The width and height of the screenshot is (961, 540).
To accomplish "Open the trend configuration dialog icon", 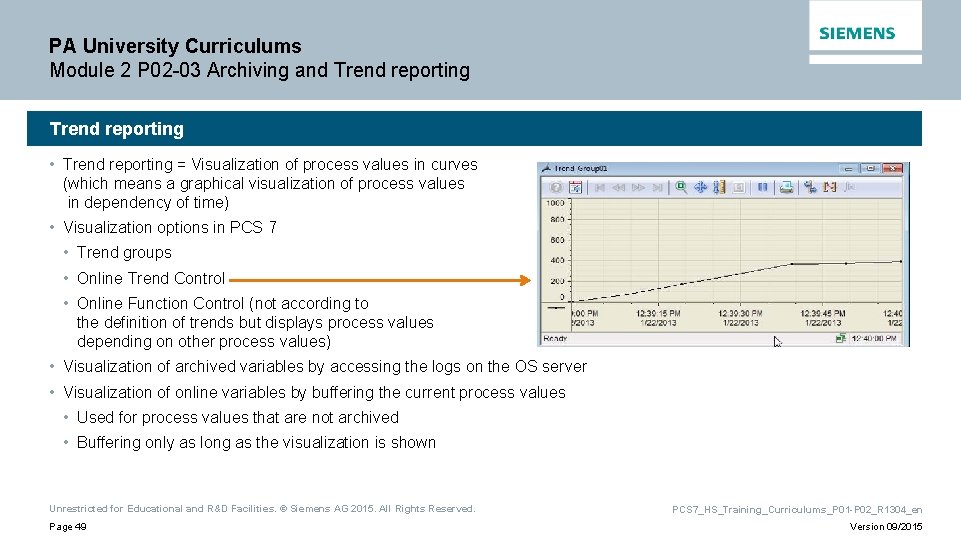I will [575, 188].
